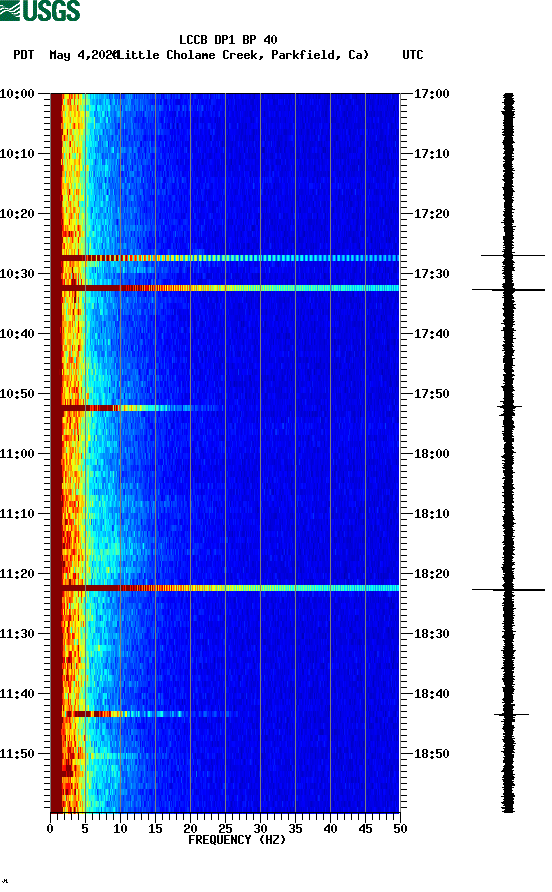552x892 pixels.
Task: Click the 11:30 PDT time label
Action: (17, 634)
